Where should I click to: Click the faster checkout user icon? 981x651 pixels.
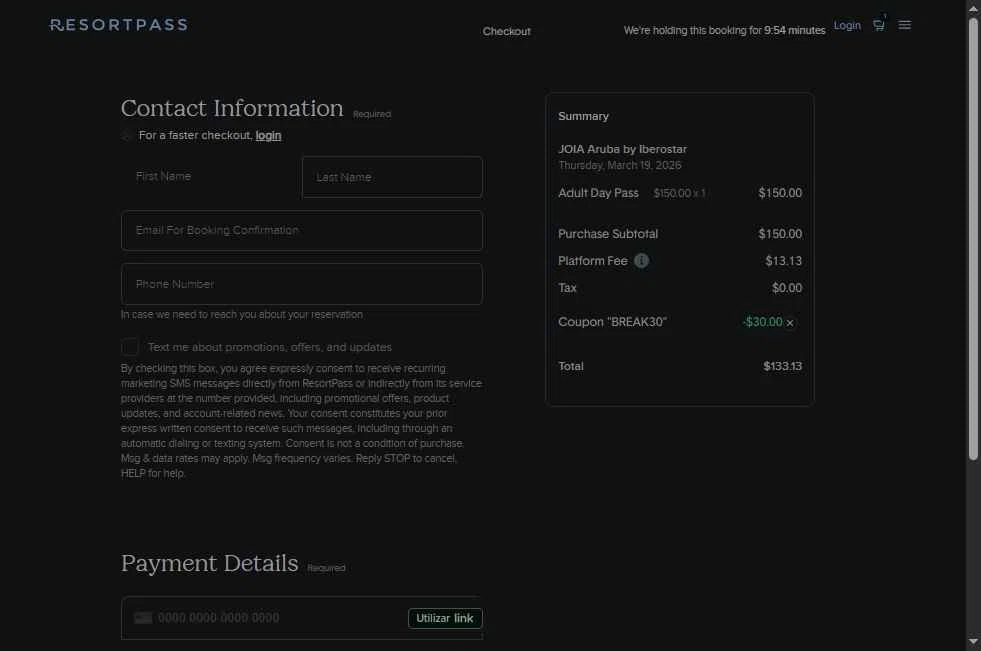tap(127, 135)
